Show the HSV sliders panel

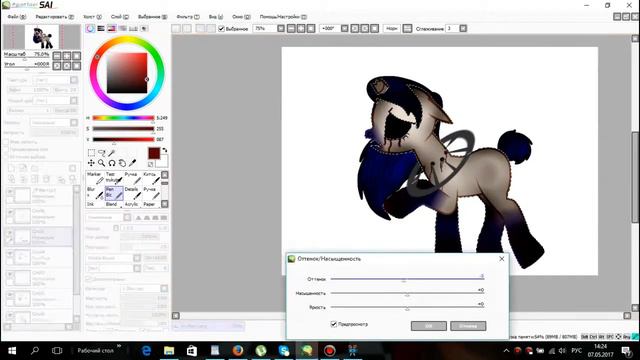coord(111,29)
